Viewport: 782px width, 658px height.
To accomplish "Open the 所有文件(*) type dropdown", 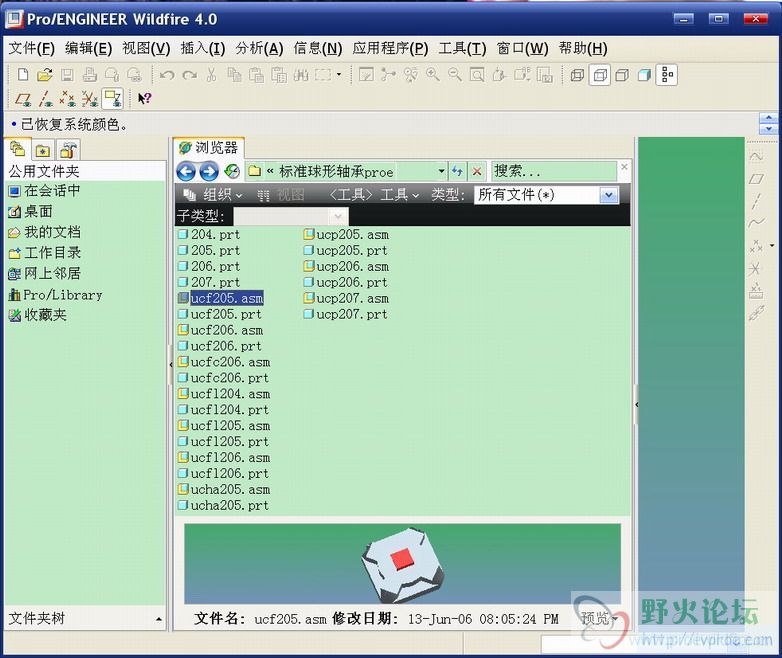I will 608,195.
